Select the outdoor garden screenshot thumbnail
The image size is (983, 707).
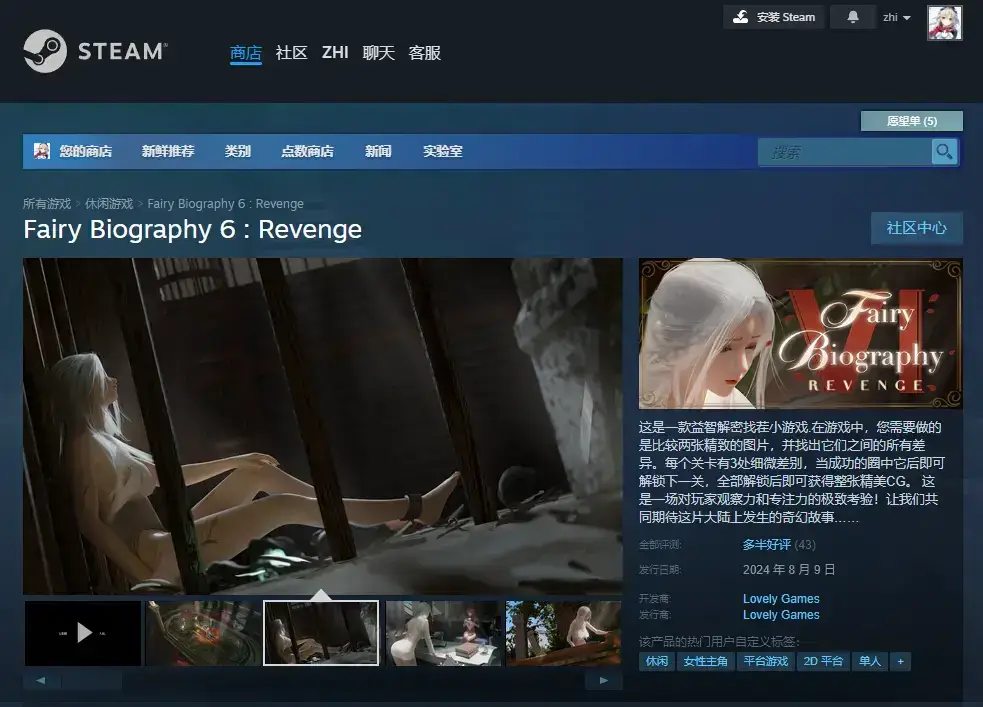click(x=564, y=633)
